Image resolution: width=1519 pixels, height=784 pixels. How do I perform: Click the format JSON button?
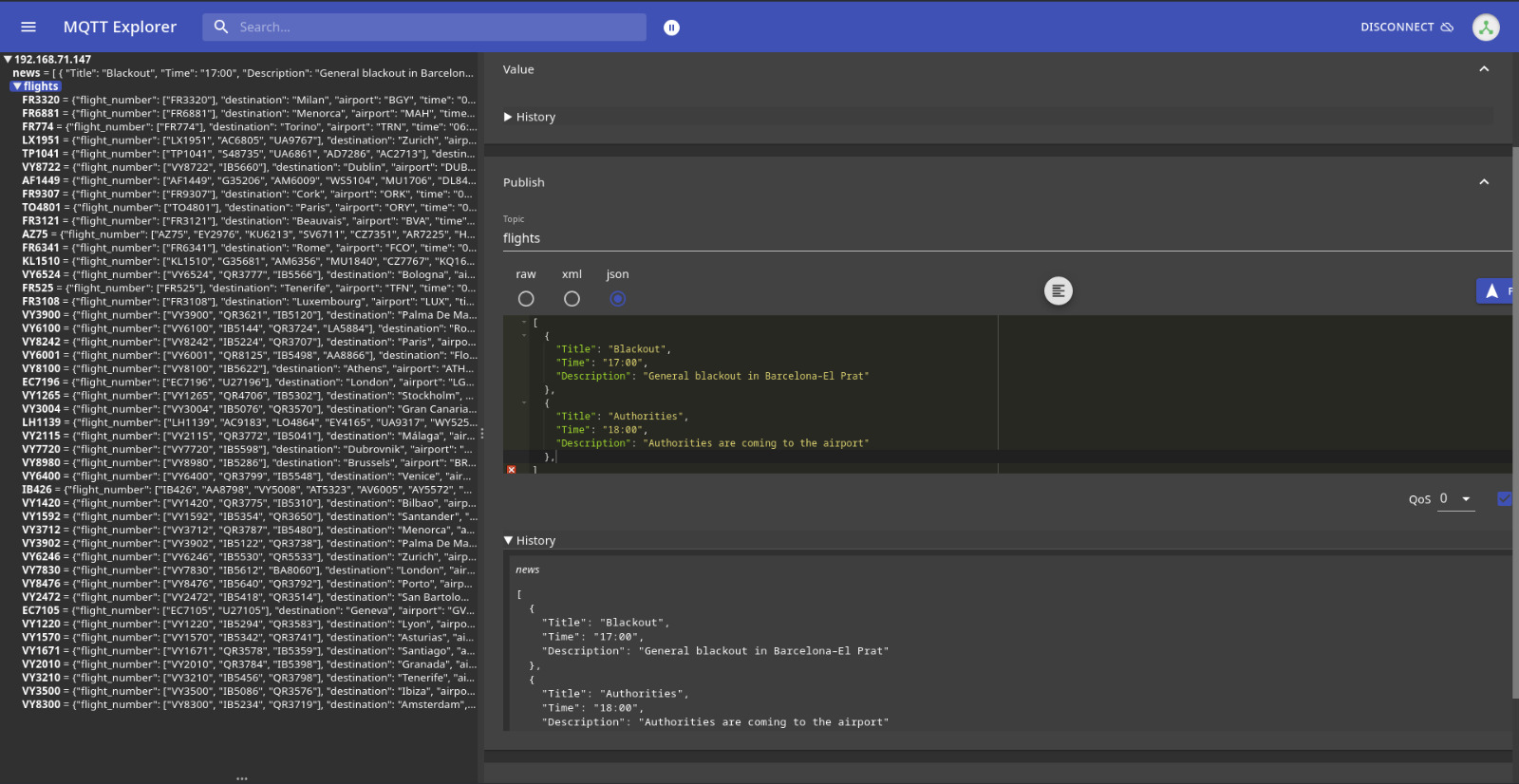1059,290
